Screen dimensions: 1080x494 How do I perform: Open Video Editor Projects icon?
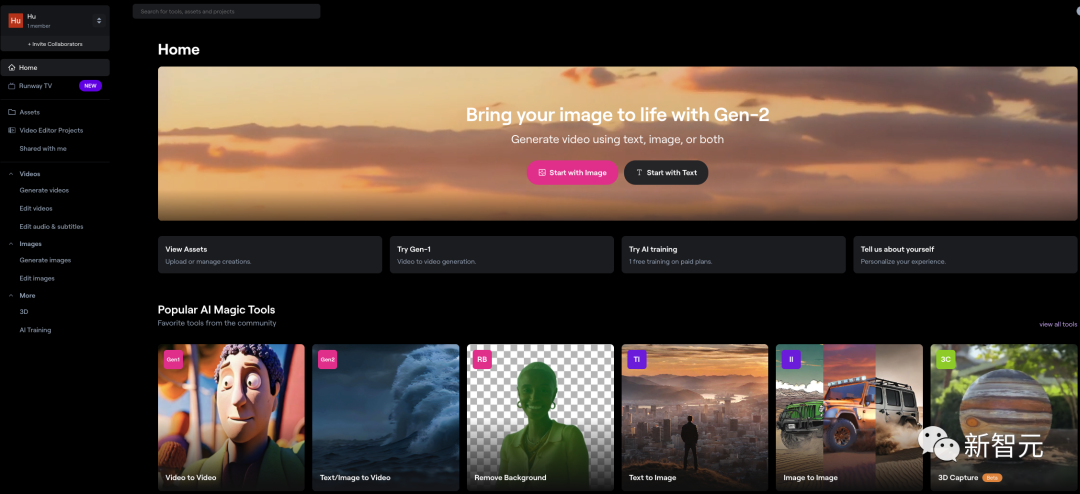click(11, 130)
